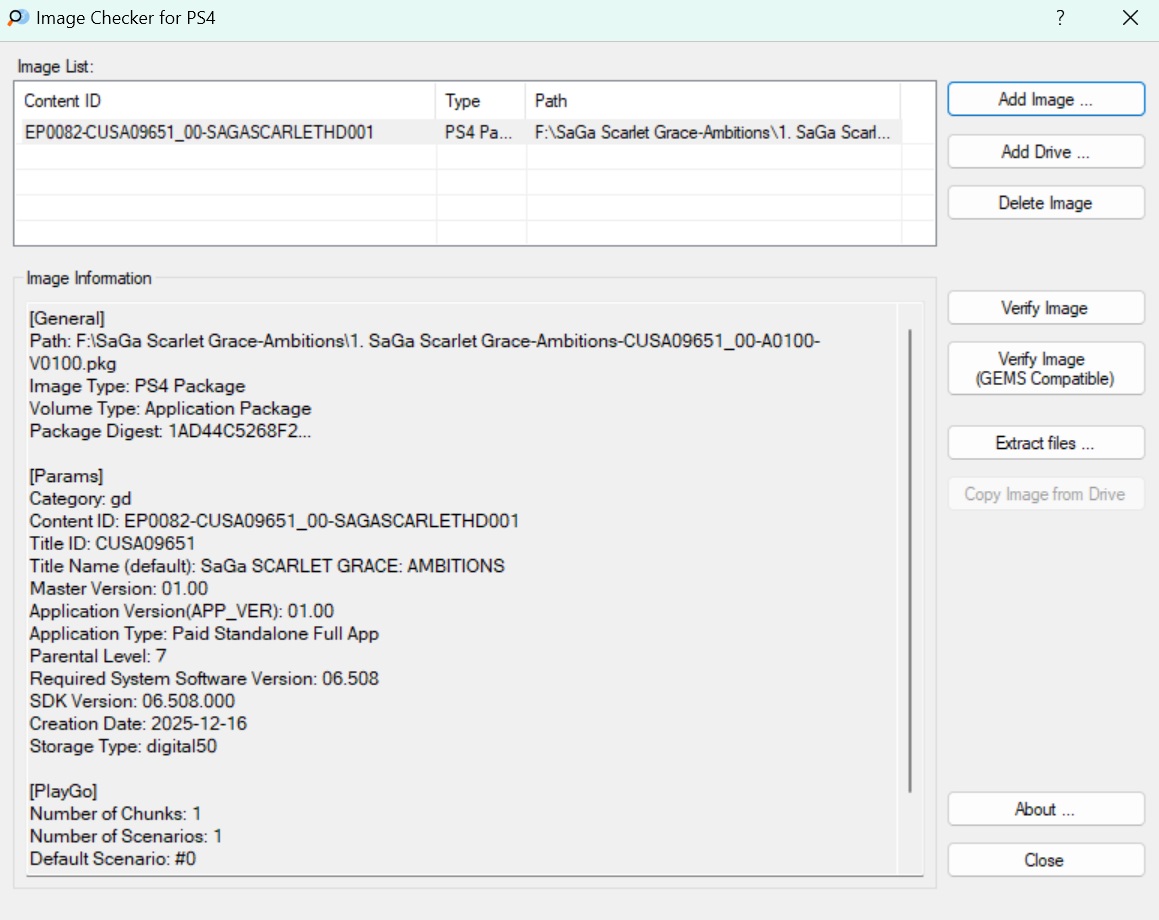Click the Image Information vertical scrollbar
The height and width of the screenshot is (920, 1159).
909,560
